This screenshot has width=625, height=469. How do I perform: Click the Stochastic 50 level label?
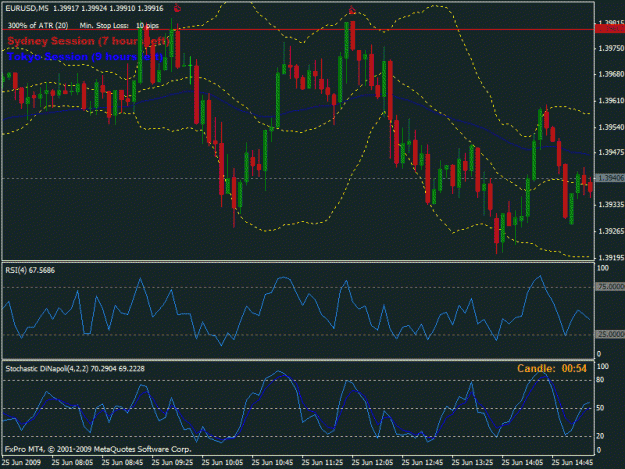coord(600,408)
